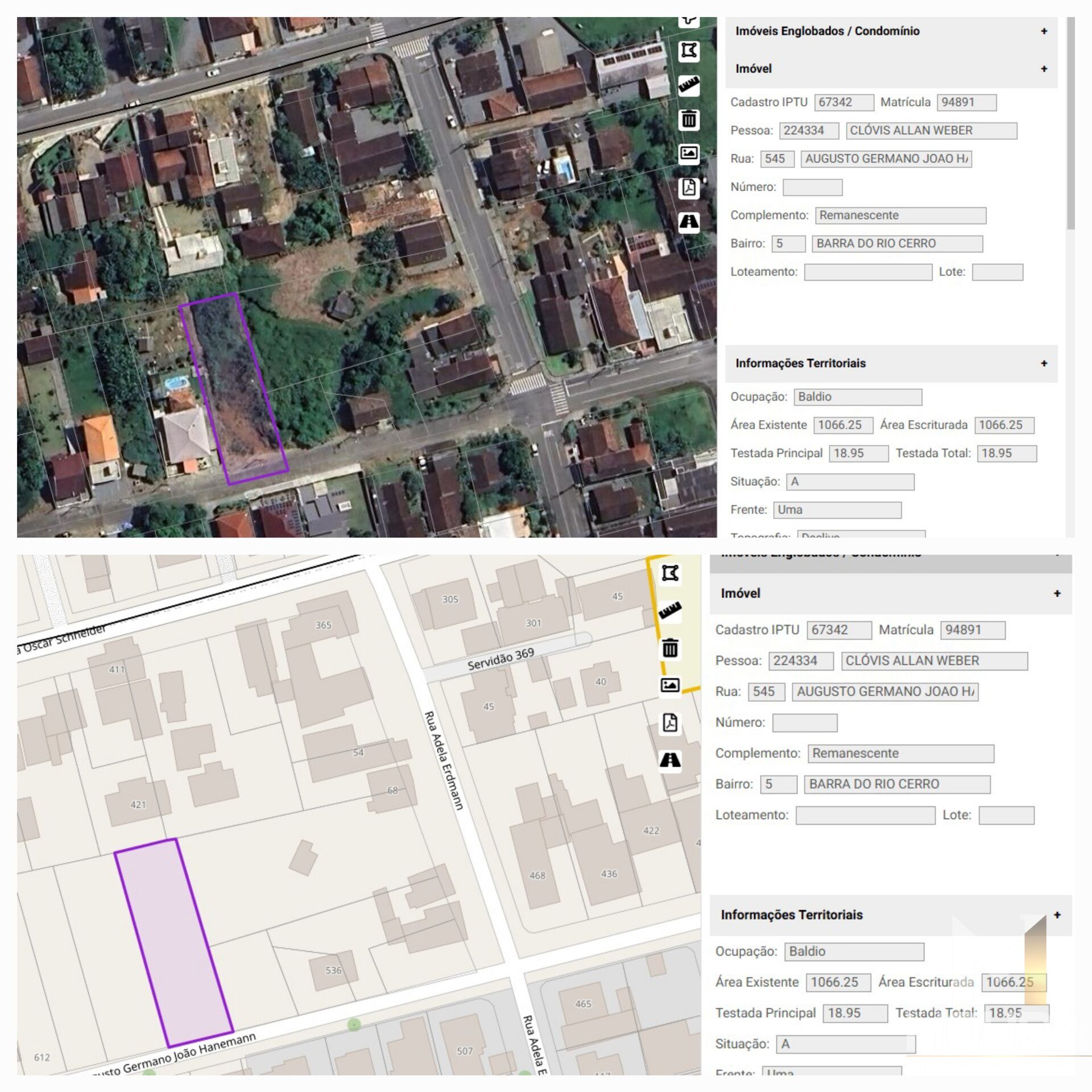Toggle the upper Imóvel section plus sign
1092x1092 pixels.
point(1044,69)
